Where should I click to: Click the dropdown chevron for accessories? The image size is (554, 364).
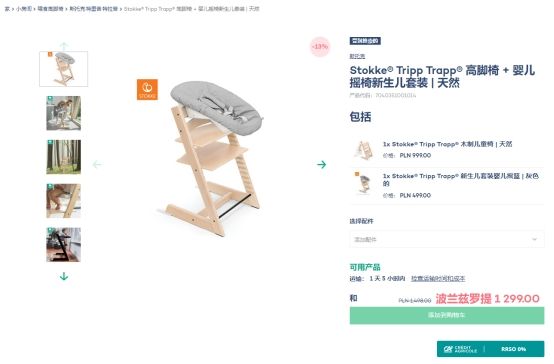[x=535, y=240]
